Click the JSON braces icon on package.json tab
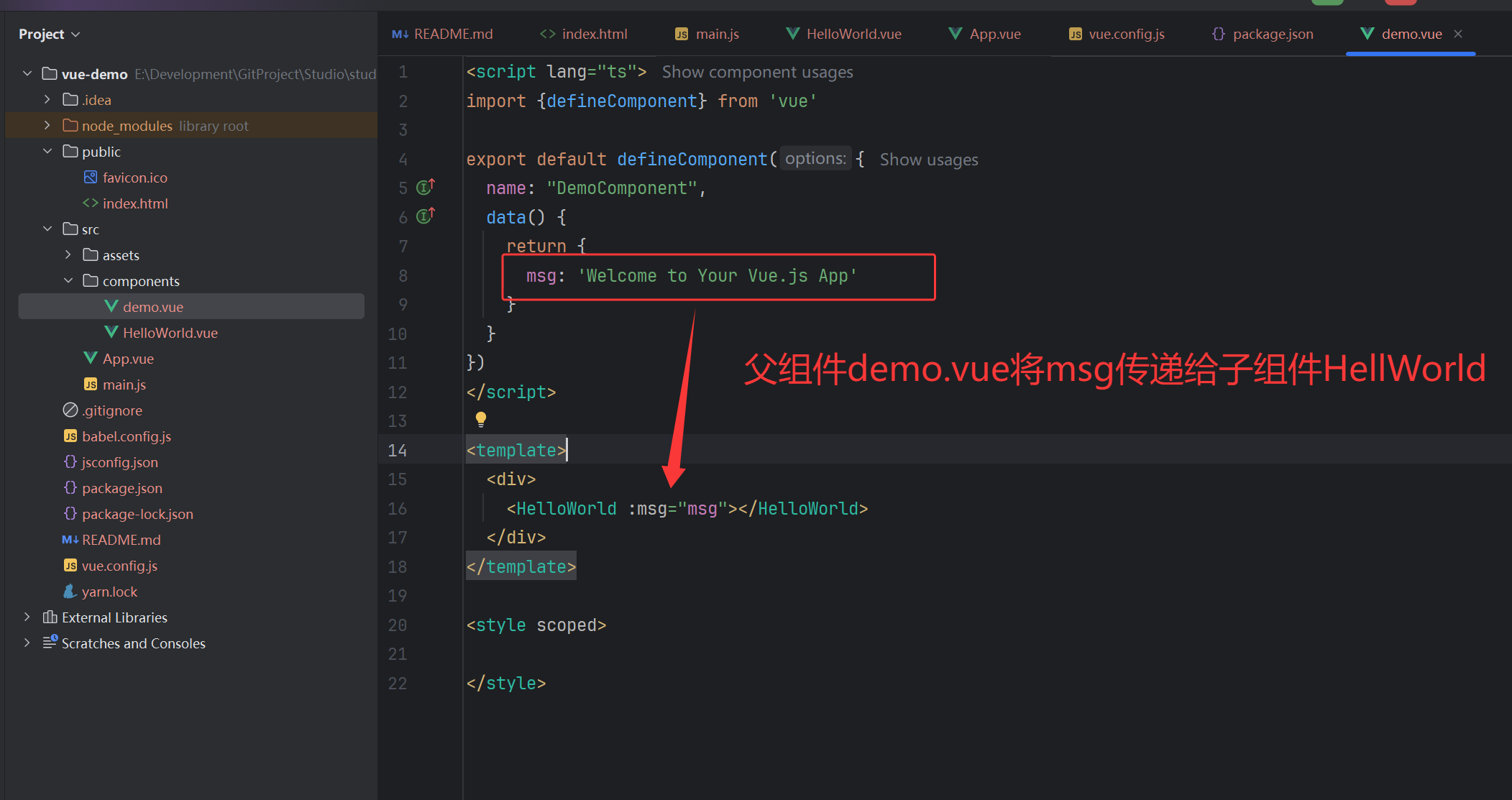The image size is (1512, 800). [x=1219, y=34]
